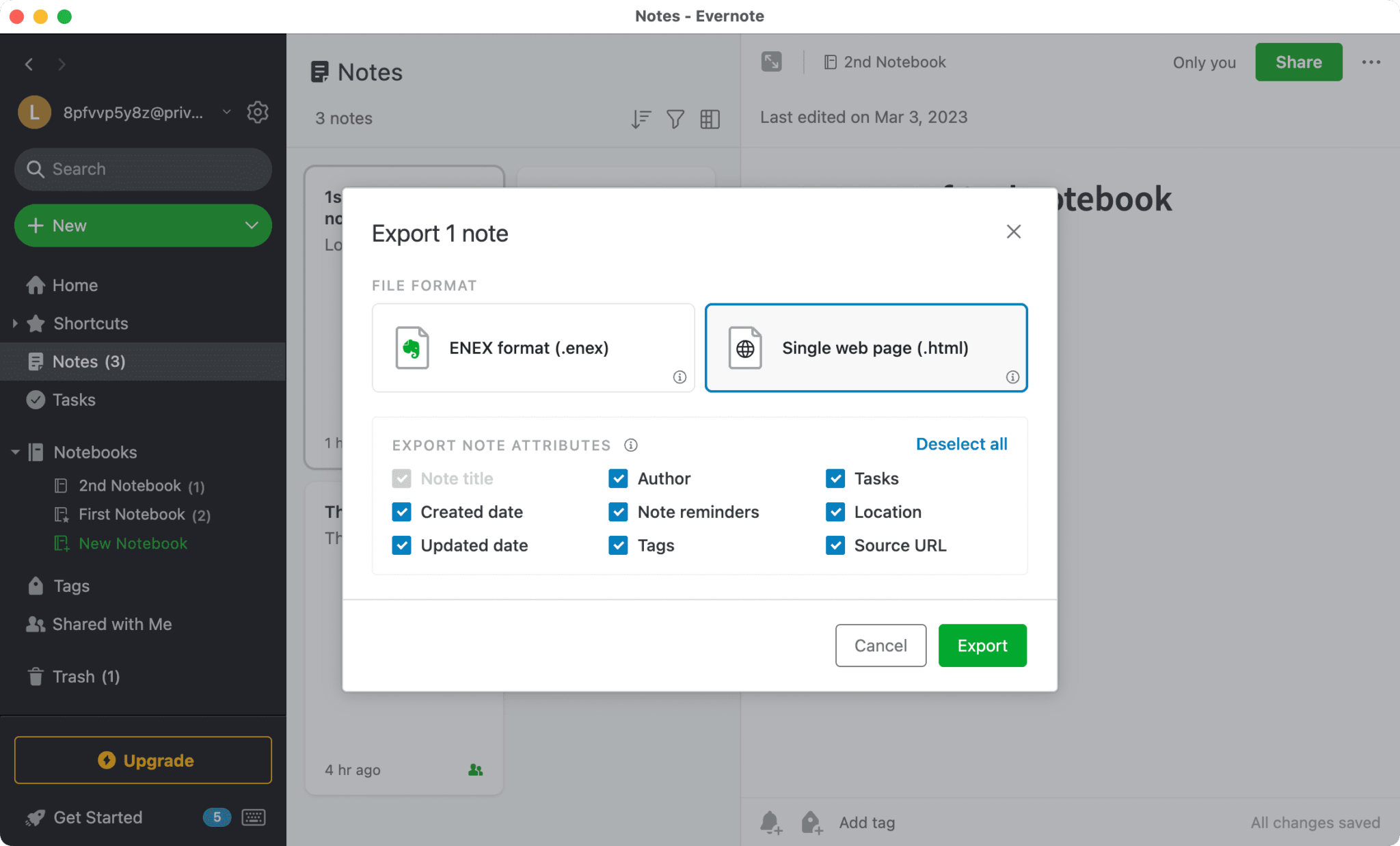Uncheck the Updated date checkbox
The height and width of the screenshot is (846, 1400).
click(x=401, y=545)
